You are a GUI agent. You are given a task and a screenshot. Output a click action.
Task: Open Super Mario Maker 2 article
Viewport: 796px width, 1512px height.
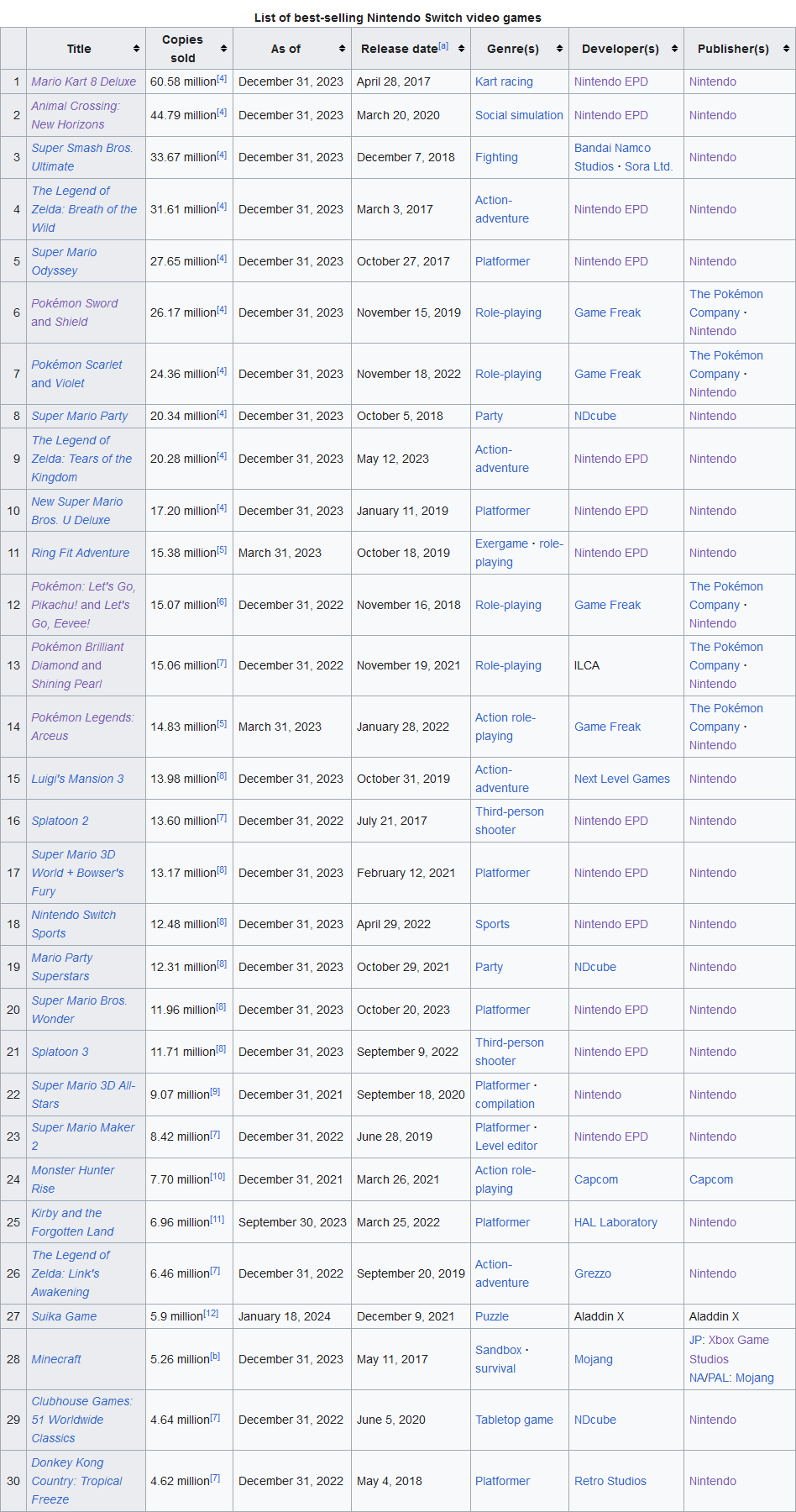82,1137
